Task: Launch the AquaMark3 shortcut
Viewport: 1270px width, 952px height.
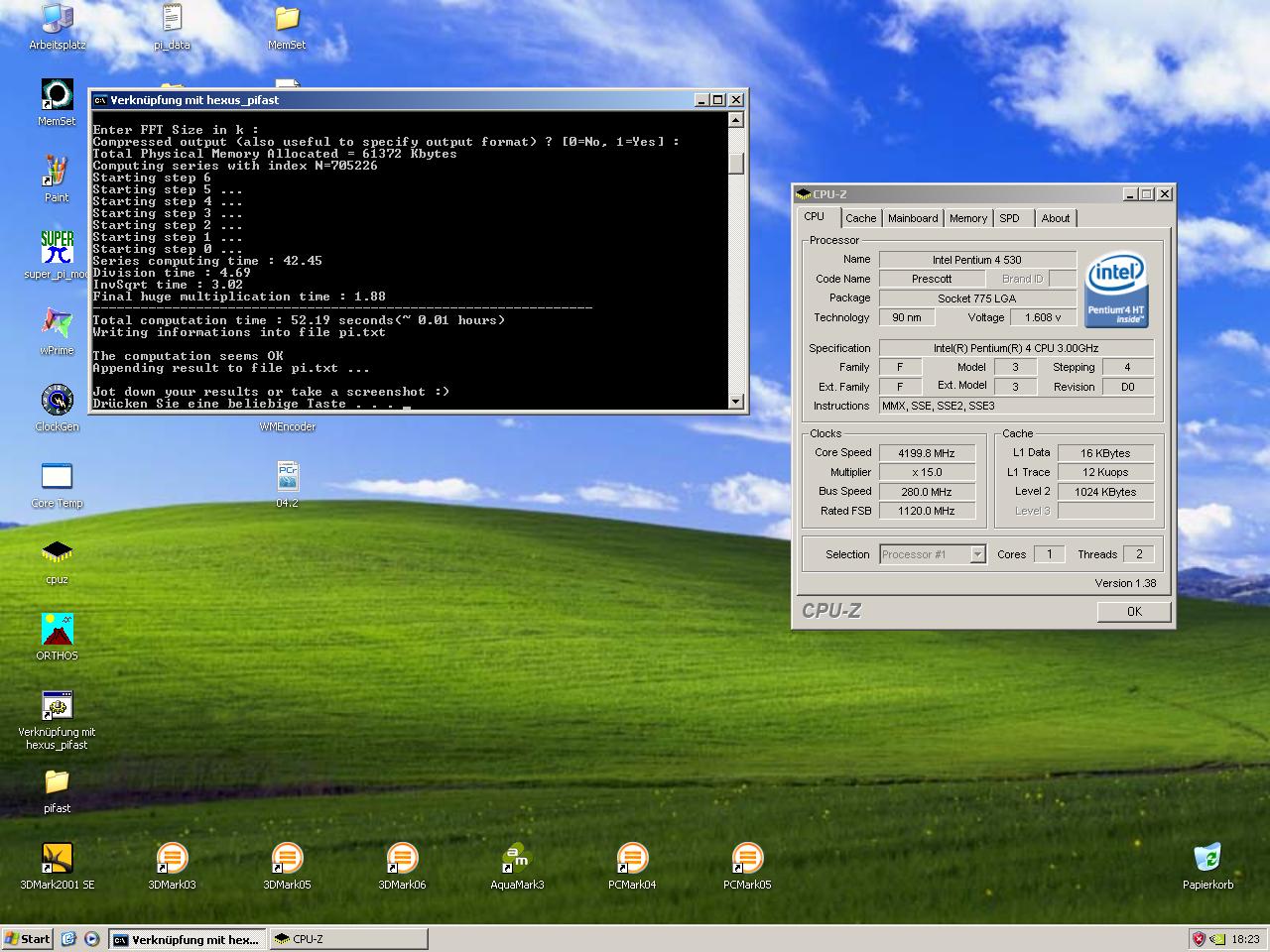Action: (517, 858)
